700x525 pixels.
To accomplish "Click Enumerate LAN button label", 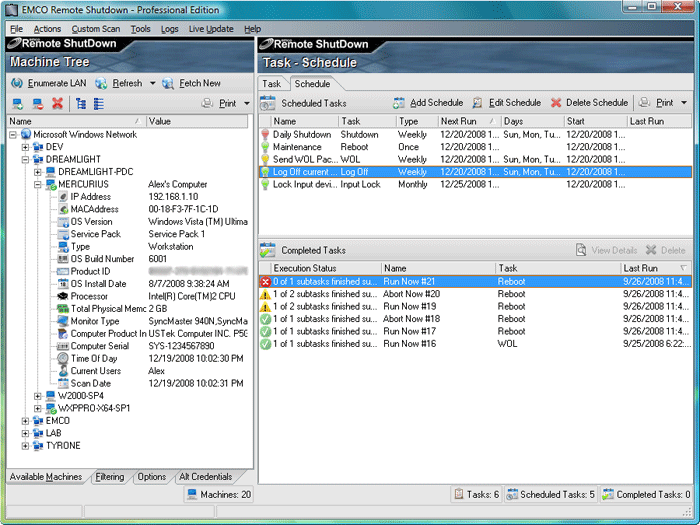I will [57, 83].
